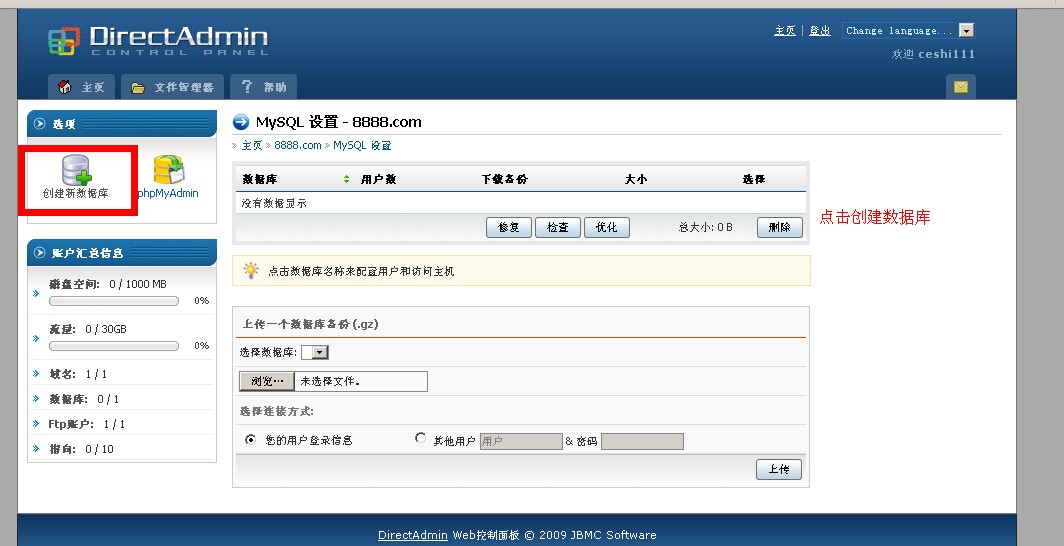Switch to the 帮助 tab

click(263, 87)
